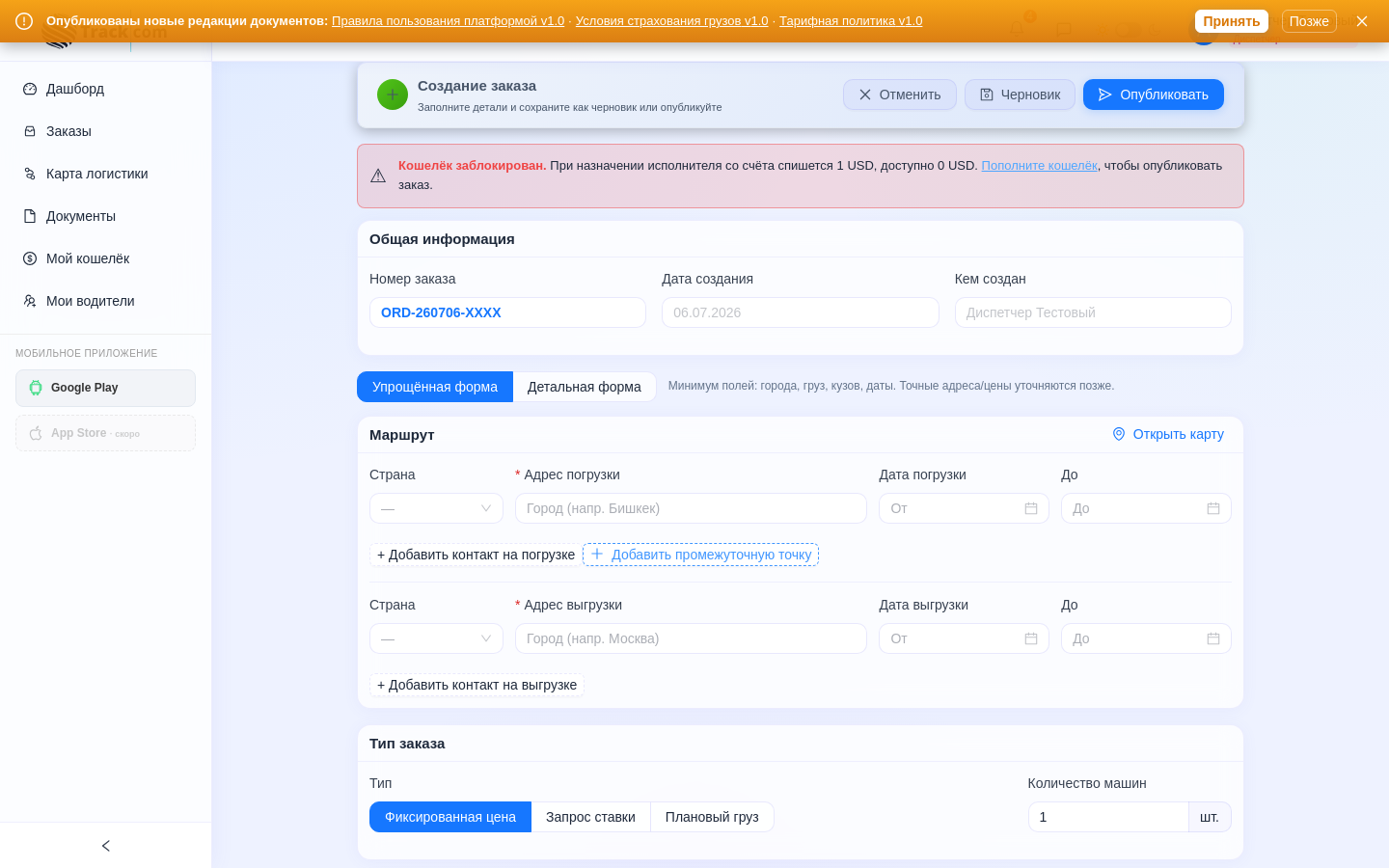Click the Карта логистики route icon

click(x=30, y=174)
